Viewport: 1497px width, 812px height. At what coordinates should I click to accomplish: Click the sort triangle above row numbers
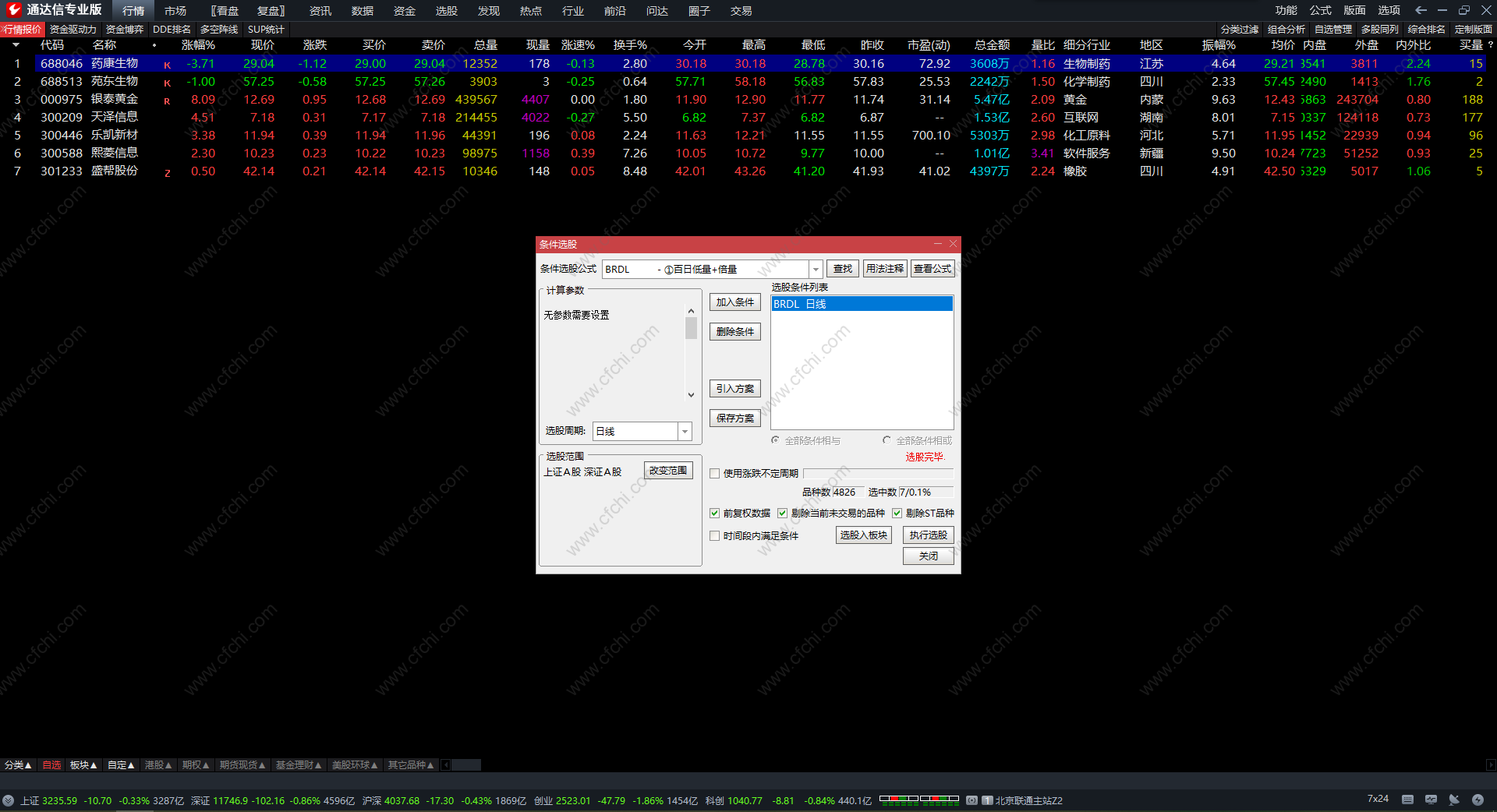(x=16, y=45)
